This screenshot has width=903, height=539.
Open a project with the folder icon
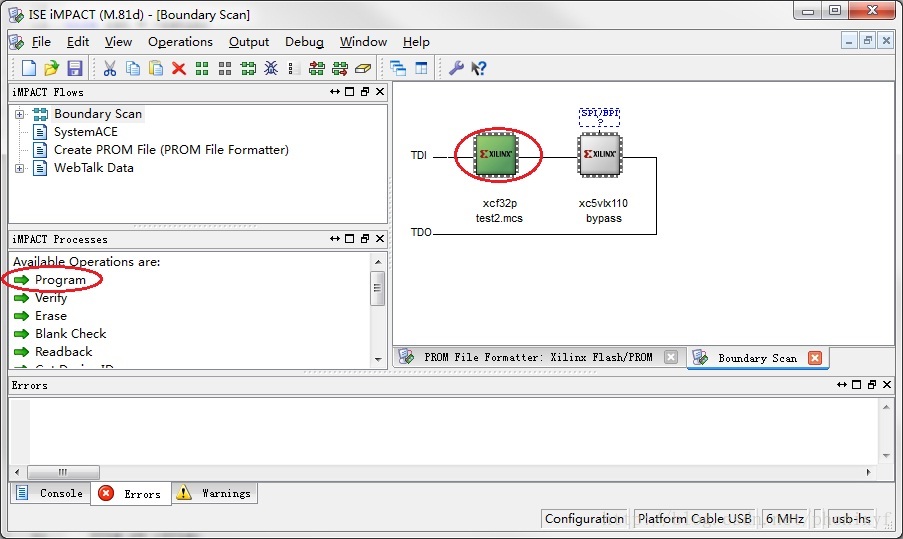click(x=51, y=68)
